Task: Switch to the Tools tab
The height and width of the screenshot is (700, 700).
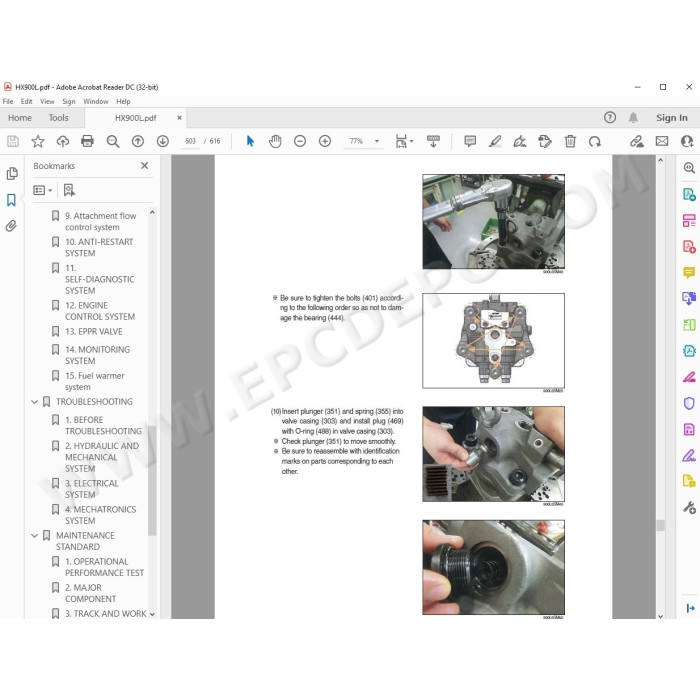Action: coord(58,118)
